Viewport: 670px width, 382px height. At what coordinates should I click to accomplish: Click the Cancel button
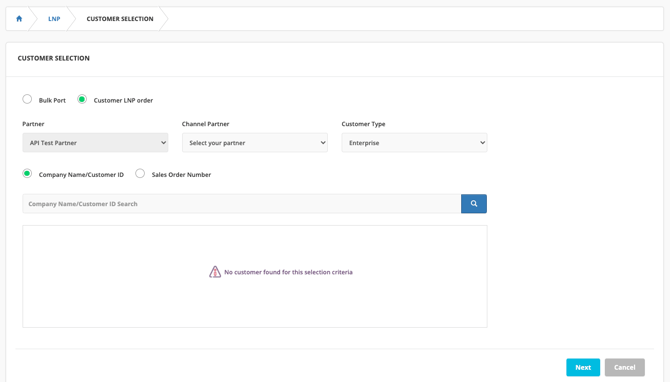click(624, 367)
